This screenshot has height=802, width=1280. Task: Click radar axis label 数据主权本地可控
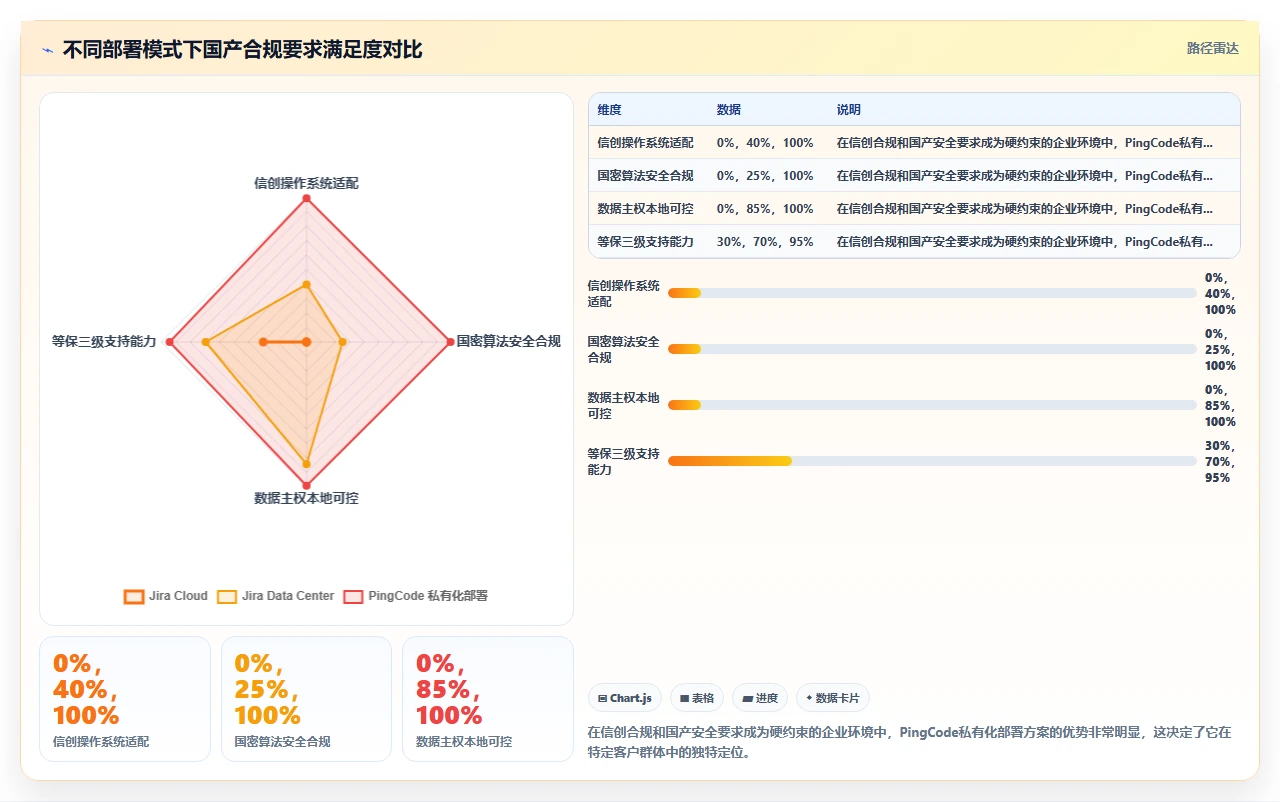tap(306, 498)
